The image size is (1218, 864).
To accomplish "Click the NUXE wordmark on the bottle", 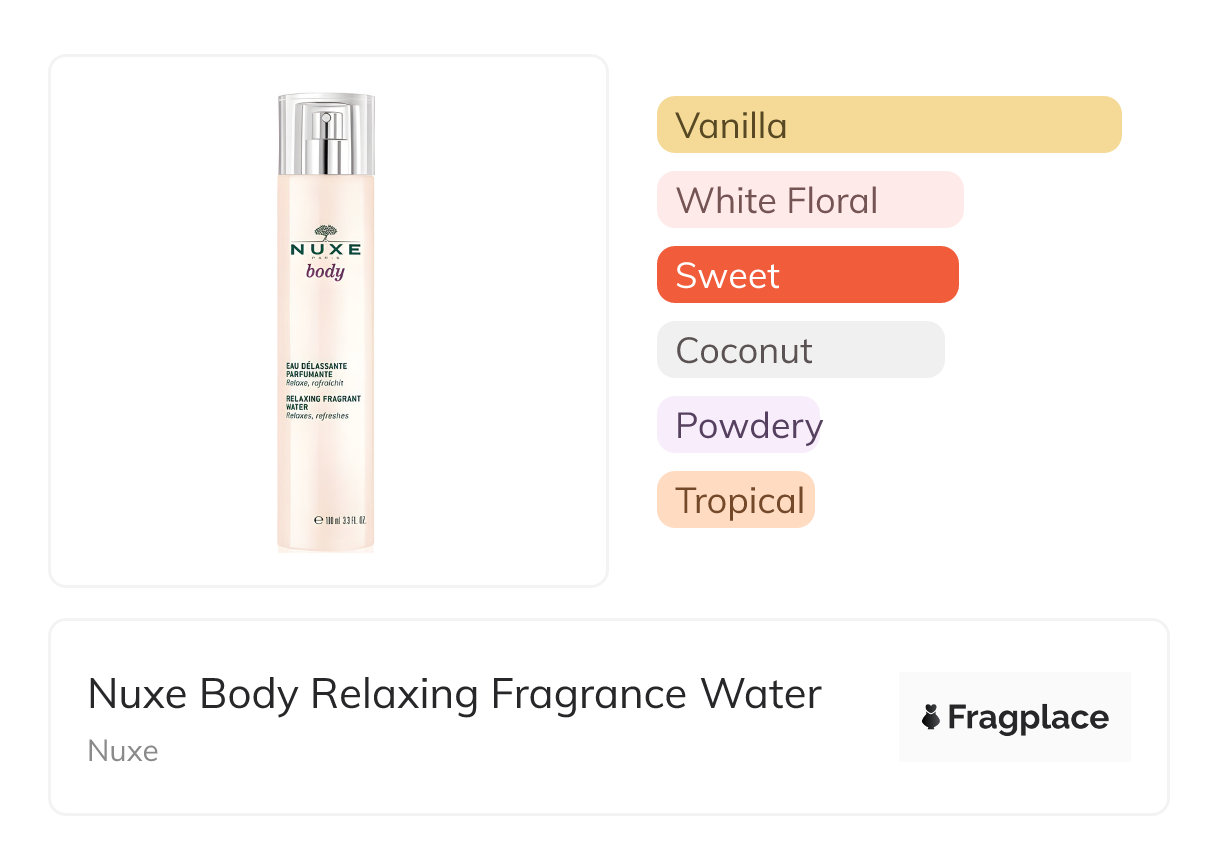I will click(326, 250).
